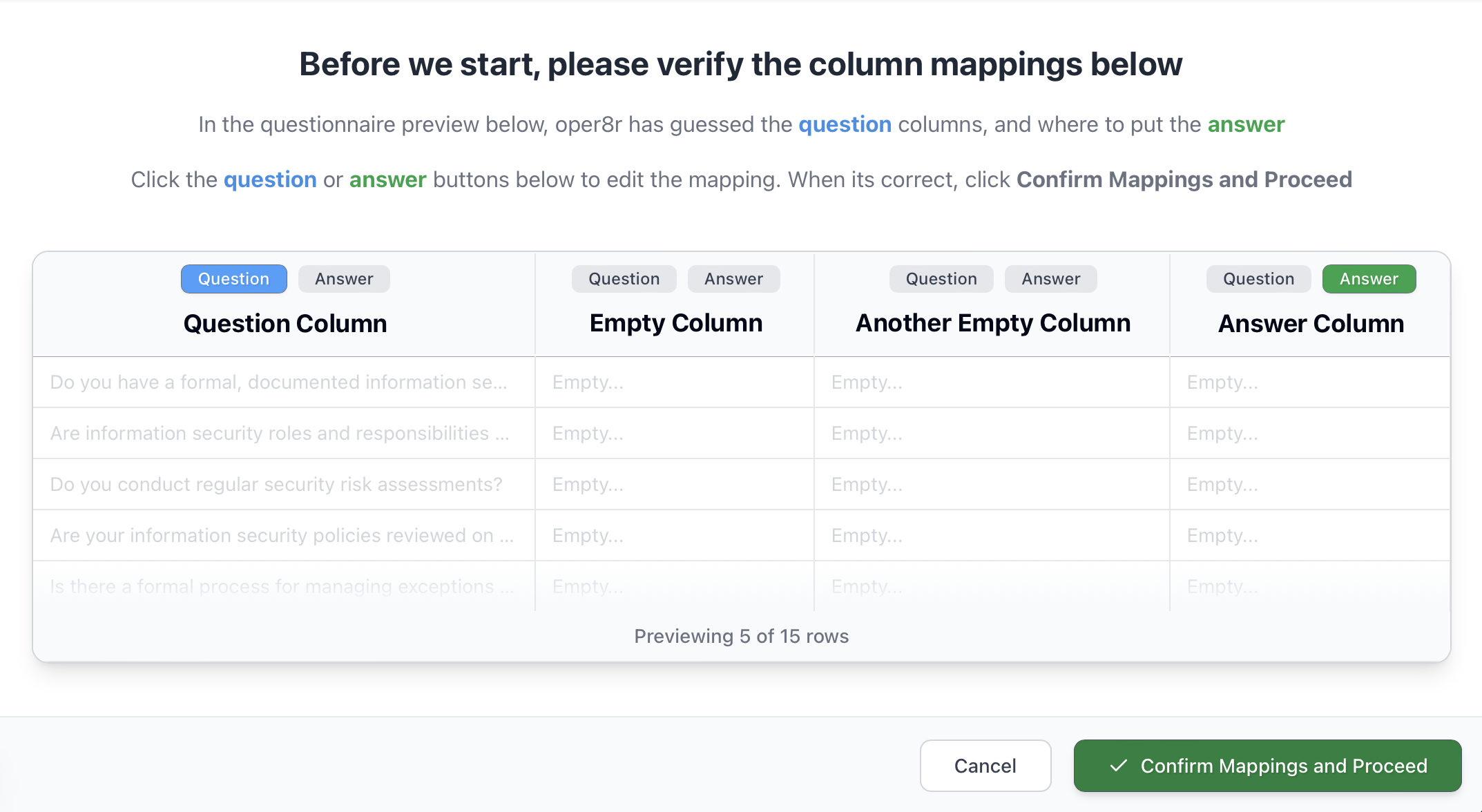Screen dimensions: 1482x812
Task: Mark Empty Column as Question
Action: tap(624, 279)
